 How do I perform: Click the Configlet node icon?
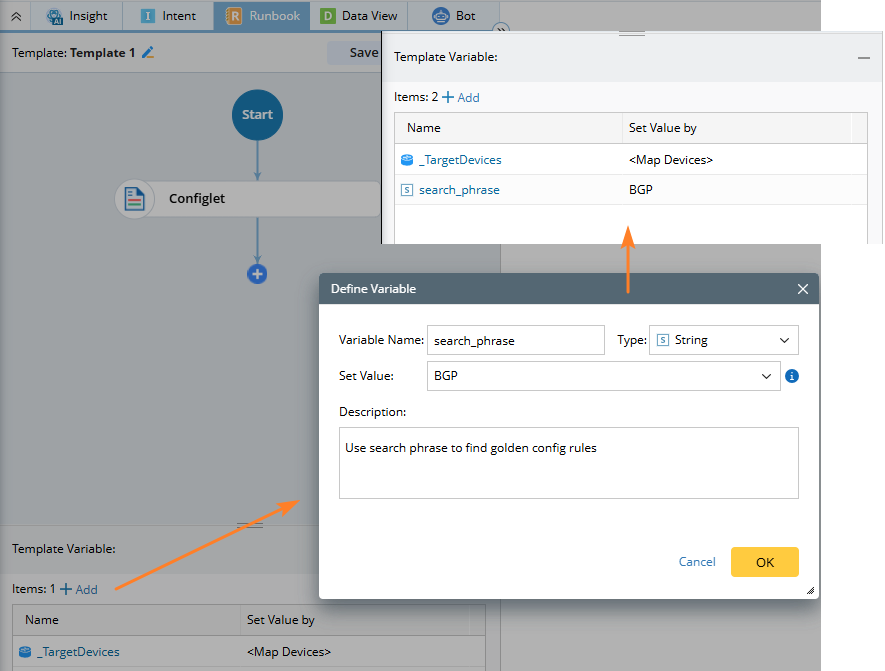(x=134, y=199)
